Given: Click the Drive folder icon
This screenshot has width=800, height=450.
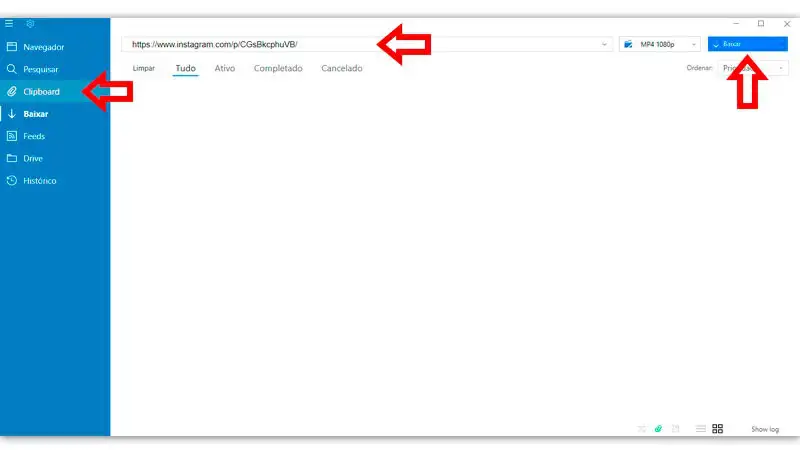Looking at the screenshot, I should tap(12, 159).
